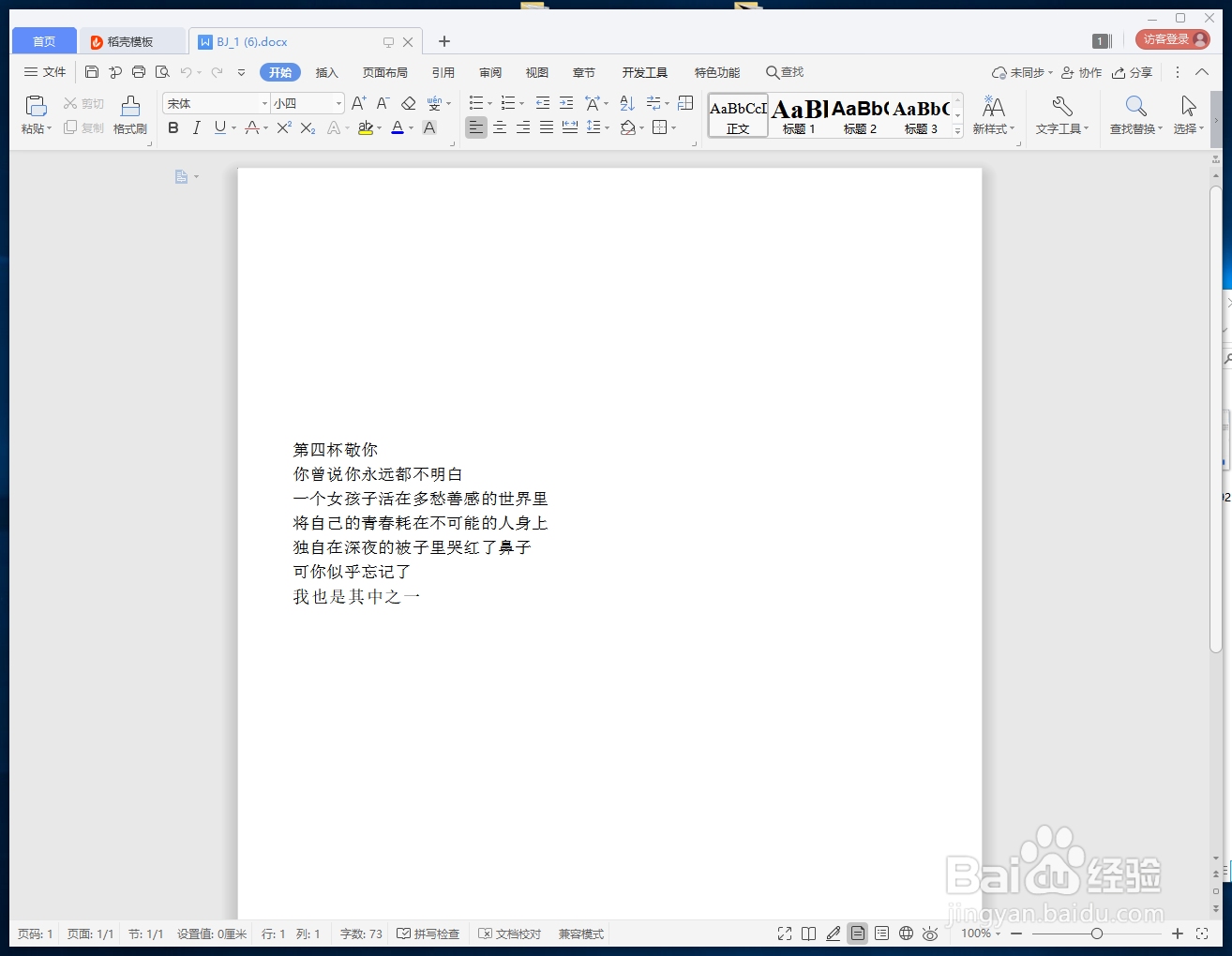1232x956 pixels.
Task: Switch to the 插入 ribbon tab
Action: tap(326, 72)
